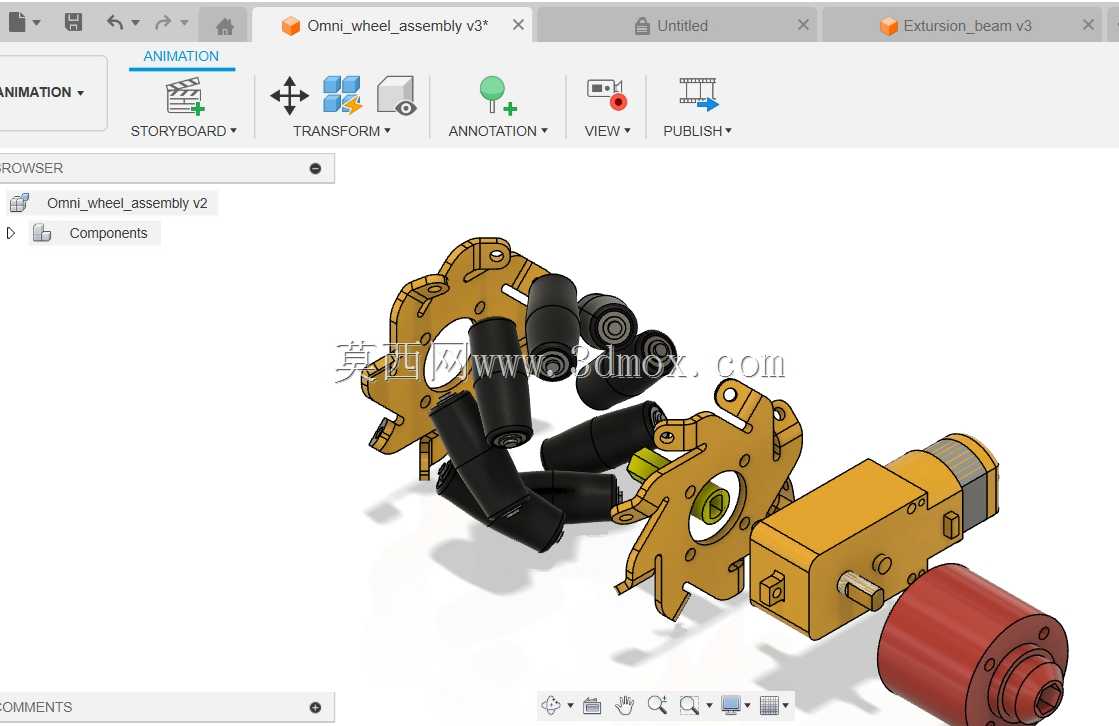Open the undo history dropdown arrow

[x=136, y=23]
